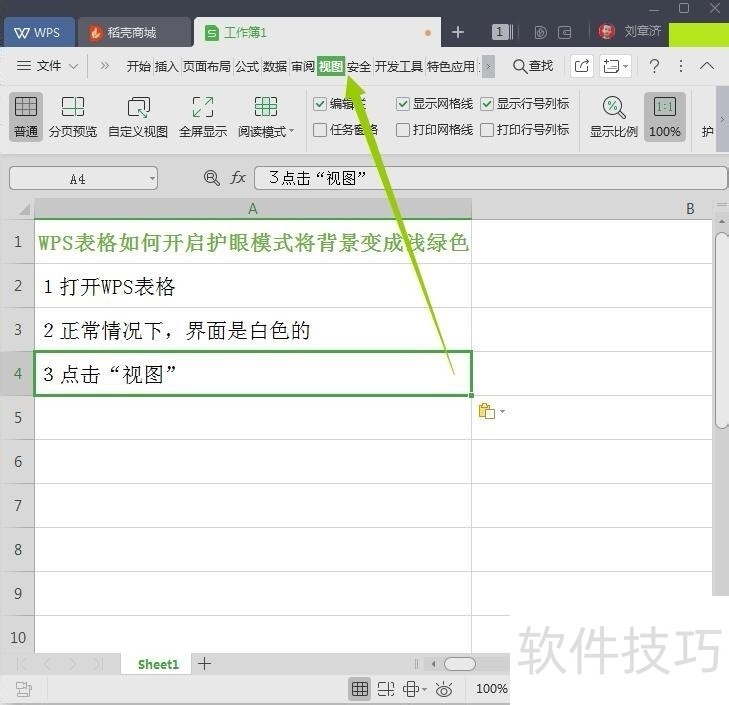The width and height of the screenshot is (729, 705).
Task: Click the paste options clipboard icon
Action: 487,411
